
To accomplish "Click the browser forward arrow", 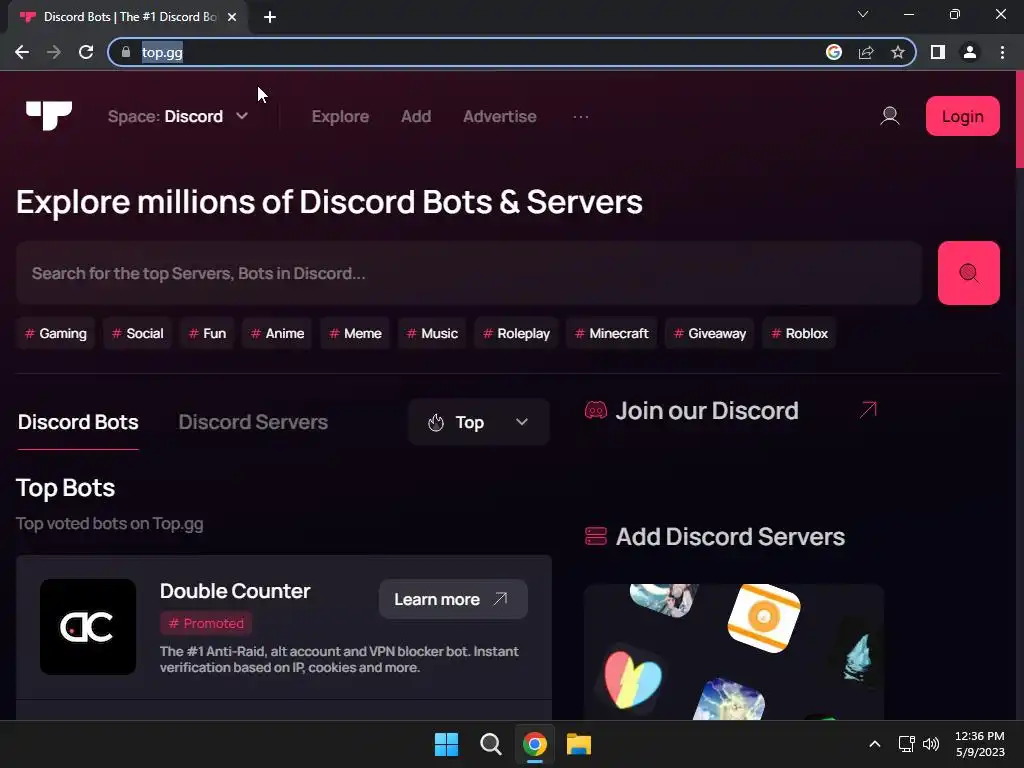I will [x=54, y=52].
